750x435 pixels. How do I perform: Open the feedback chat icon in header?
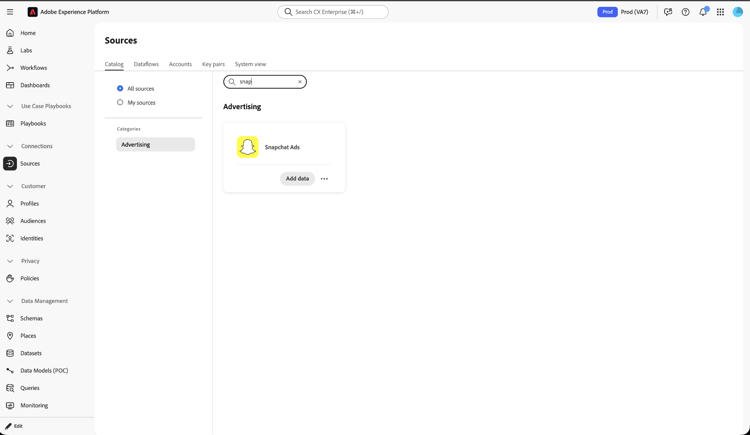668,12
